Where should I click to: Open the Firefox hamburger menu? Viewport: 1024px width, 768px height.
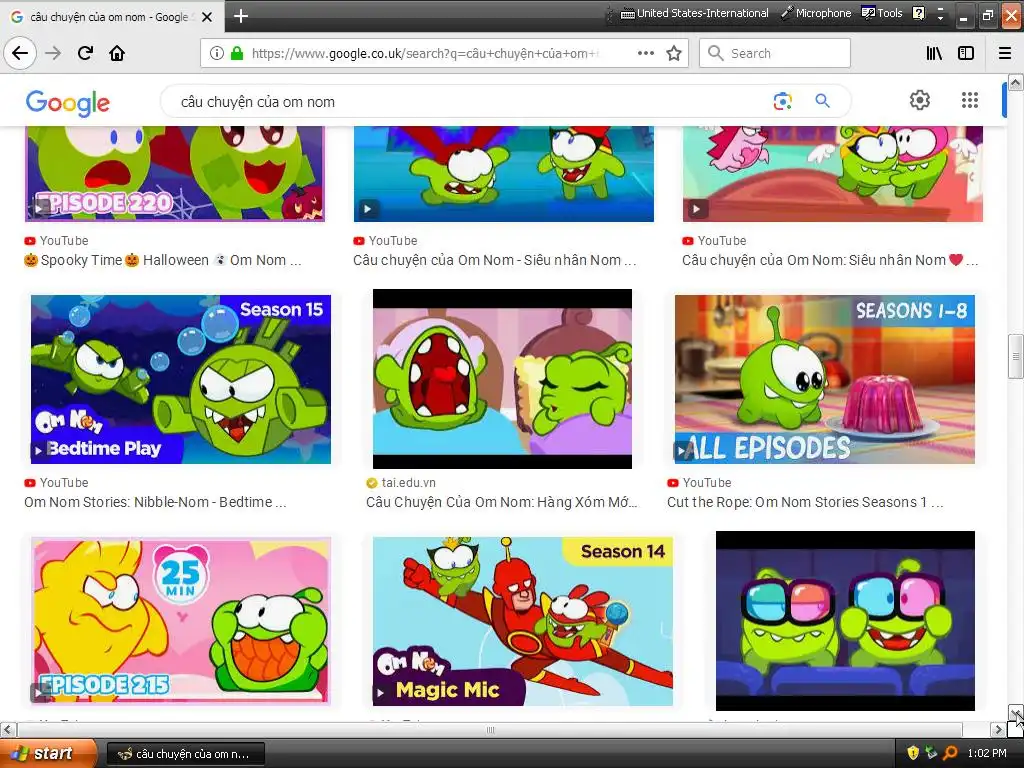pyautogui.click(x=1005, y=53)
